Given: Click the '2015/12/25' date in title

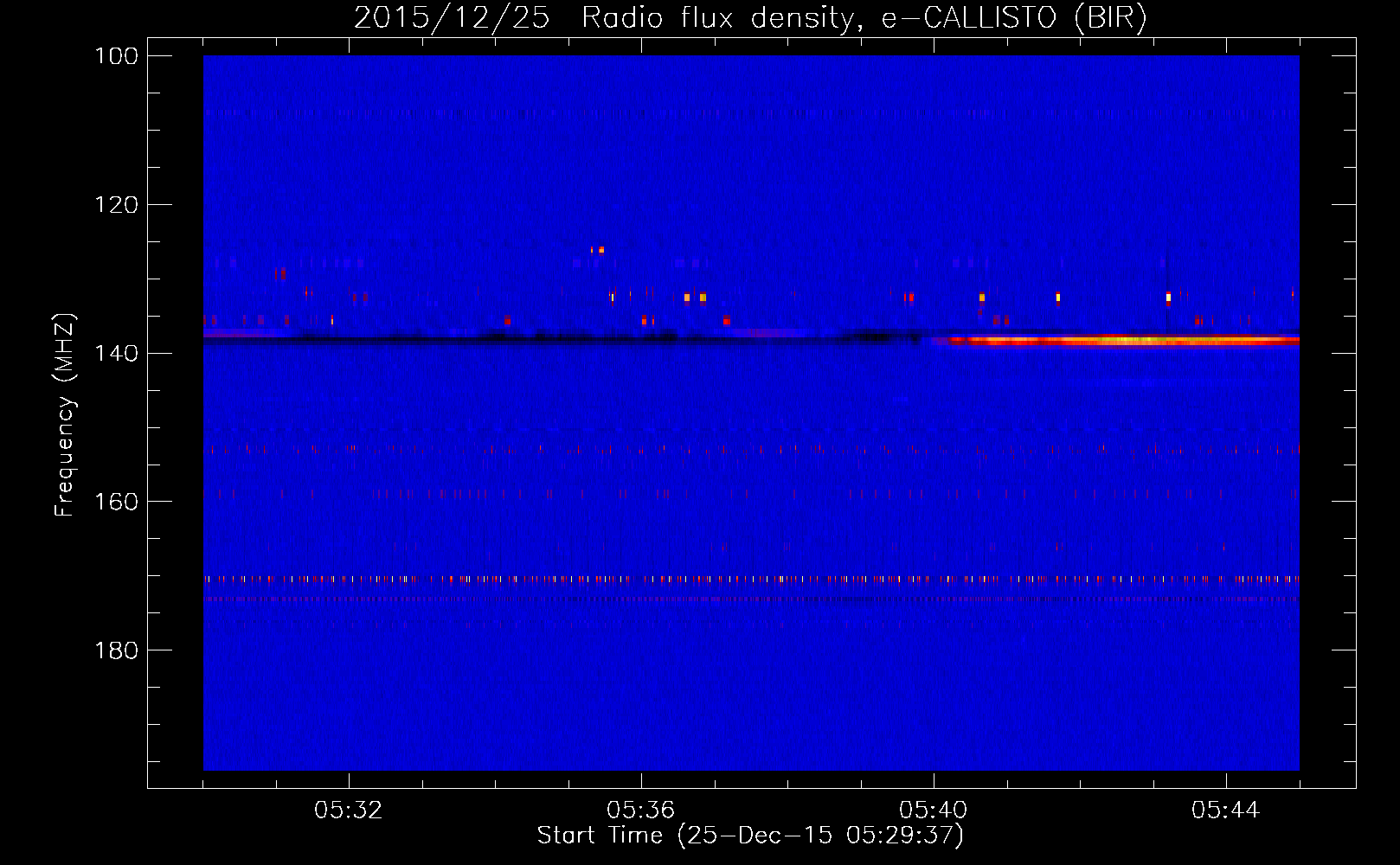Looking at the screenshot, I should pos(452,17).
